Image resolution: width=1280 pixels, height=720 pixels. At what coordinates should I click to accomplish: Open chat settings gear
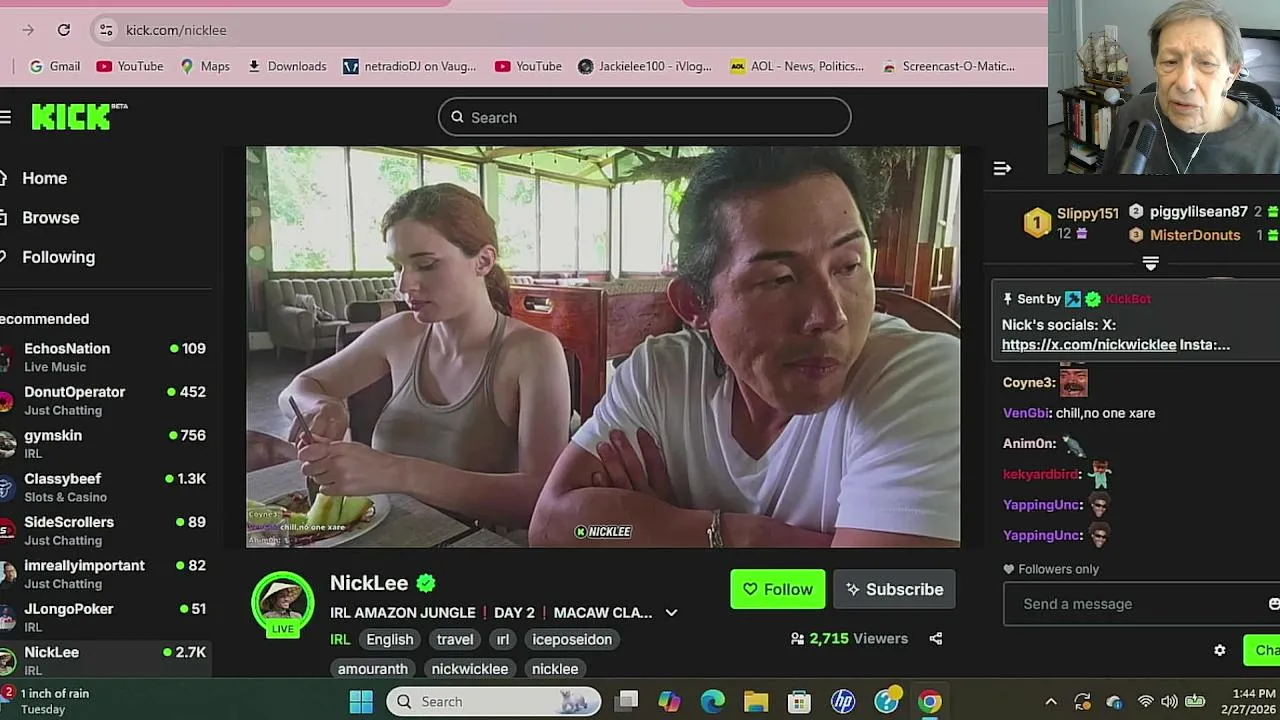1220,650
